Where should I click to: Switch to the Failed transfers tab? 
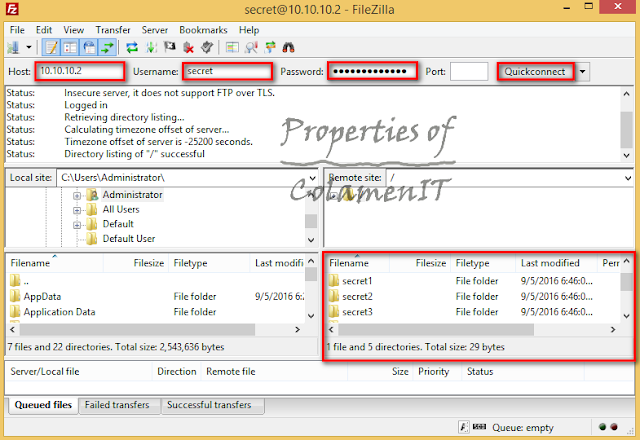[x=117, y=405]
